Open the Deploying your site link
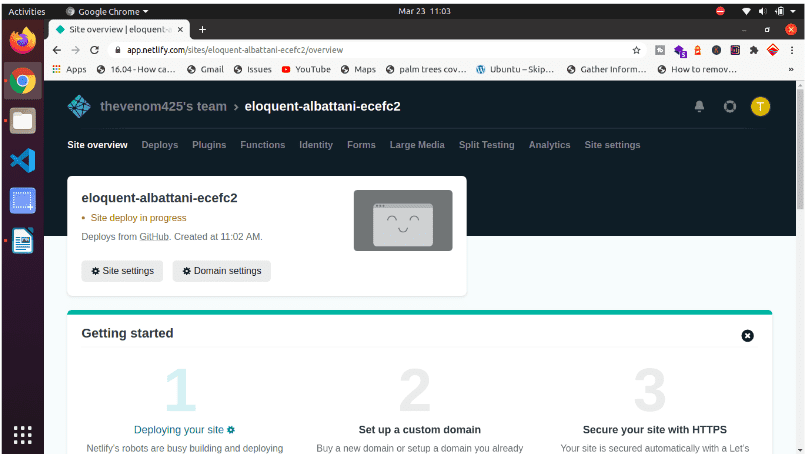 [x=179, y=430]
